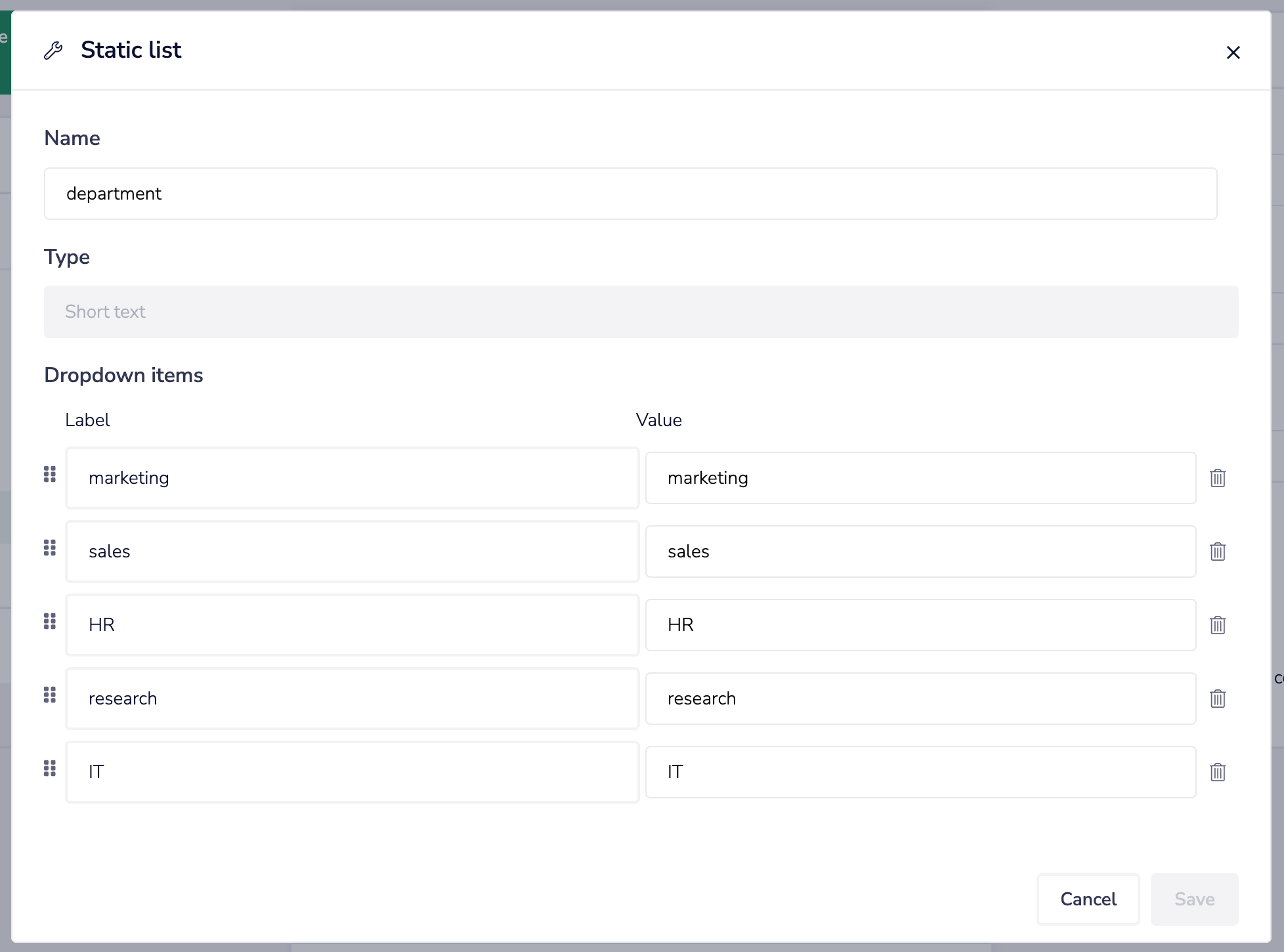The width and height of the screenshot is (1284, 952).
Task: Click the wrench icon in the dialog header
Action: (x=54, y=50)
